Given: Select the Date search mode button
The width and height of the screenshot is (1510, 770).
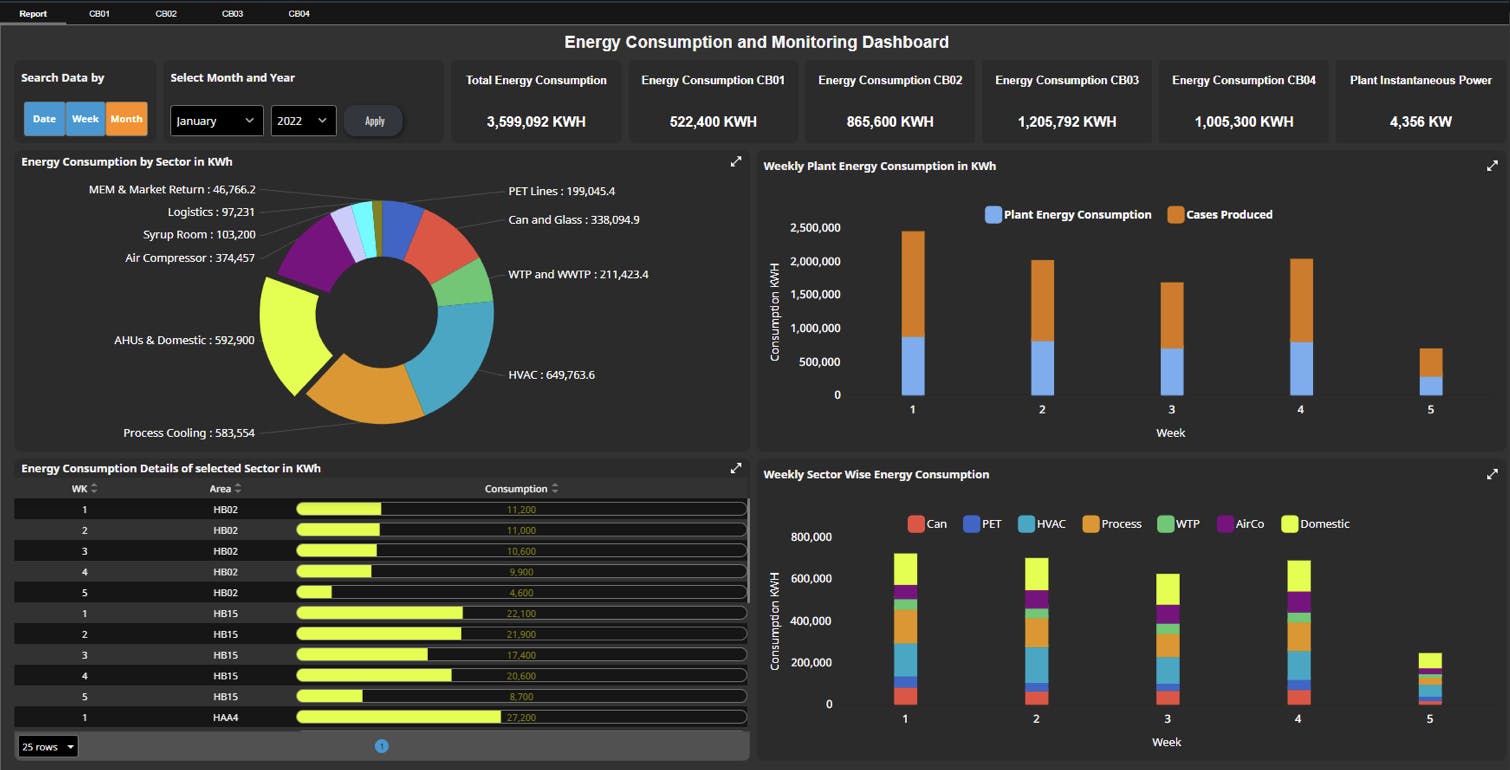Looking at the screenshot, I should tap(44, 118).
